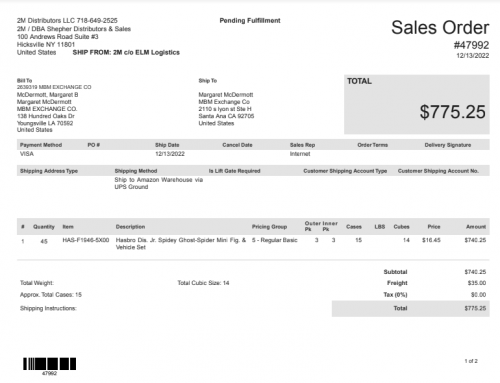Click Total Cubic Size: 14 text
500x383 pixels.
click(203, 283)
